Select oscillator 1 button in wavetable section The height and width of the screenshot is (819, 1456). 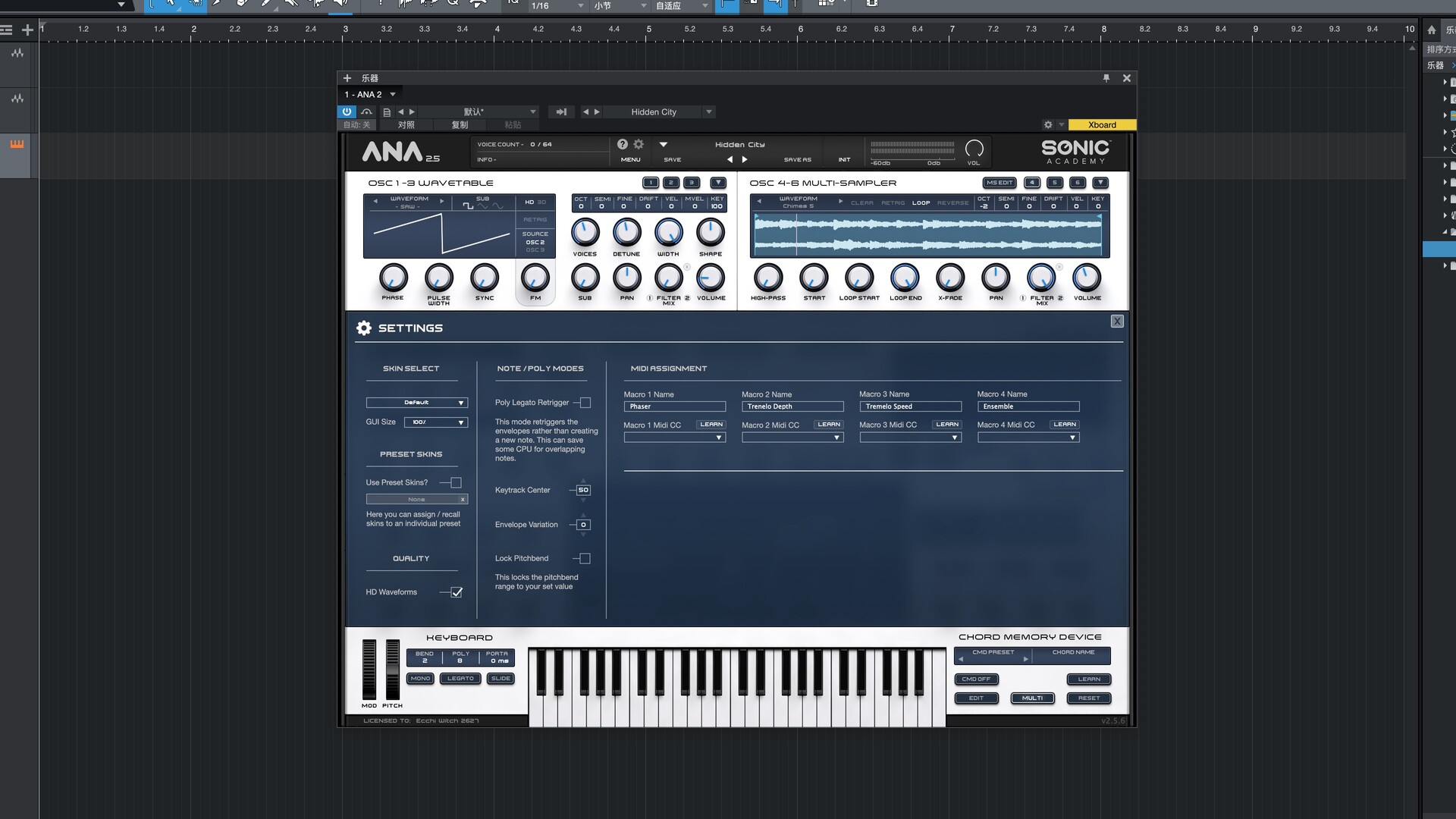pos(651,183)
